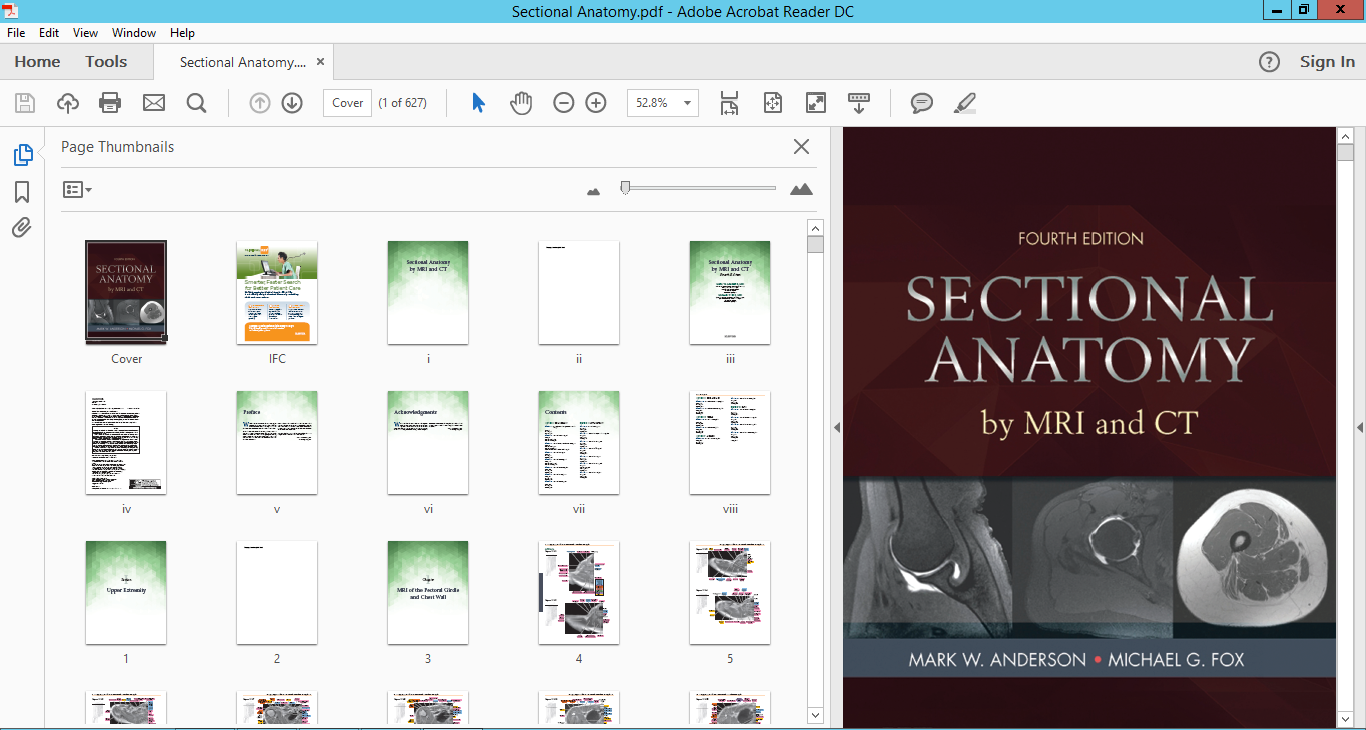This screenshot has width=1366, height=730.
Task: Open the thumbnails options menu dropdown
Action: [x=77, y=189]
